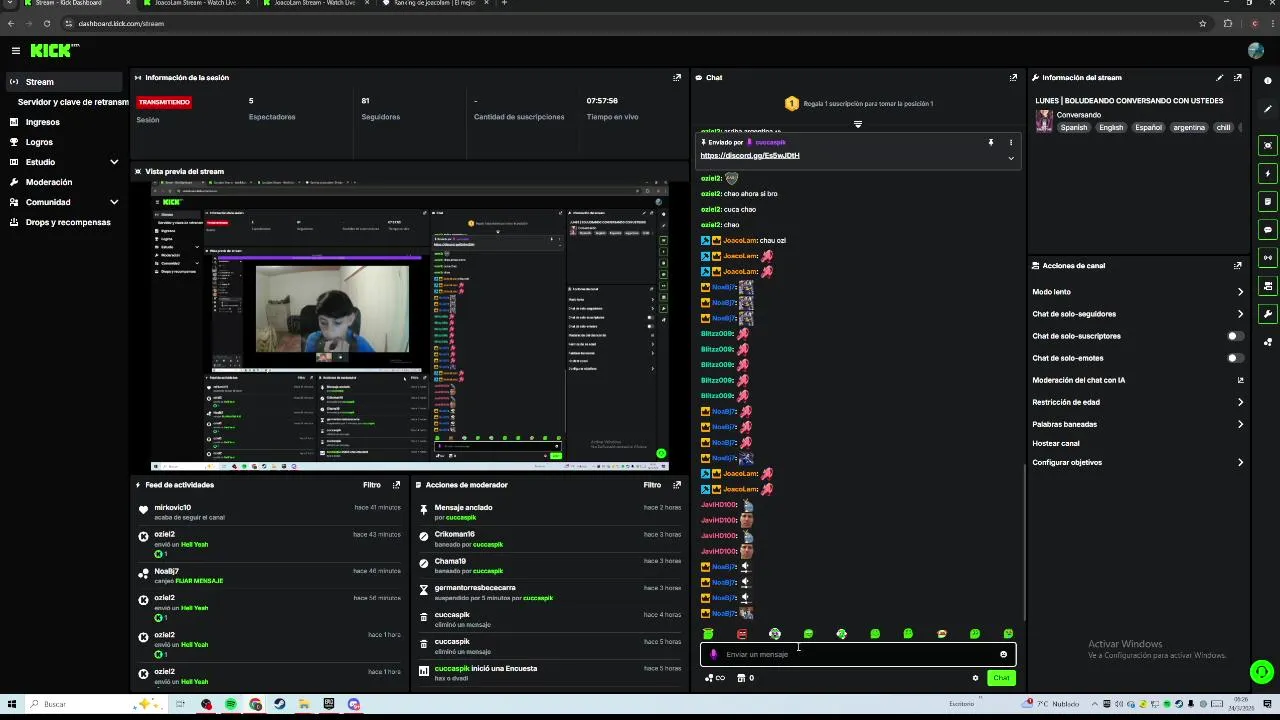Viewport: 1280px width, 720px height.
Task: Pick the red angry emote in emote bar
Action: 742,634
